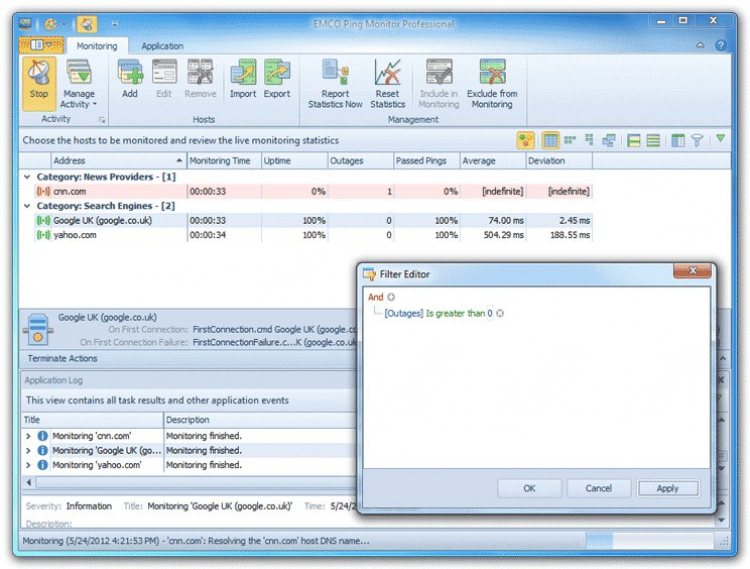This screenshot has width=750, height=569.
Task: Click the small tile grid toolbar icon
Action: click(x=589, y=140)
